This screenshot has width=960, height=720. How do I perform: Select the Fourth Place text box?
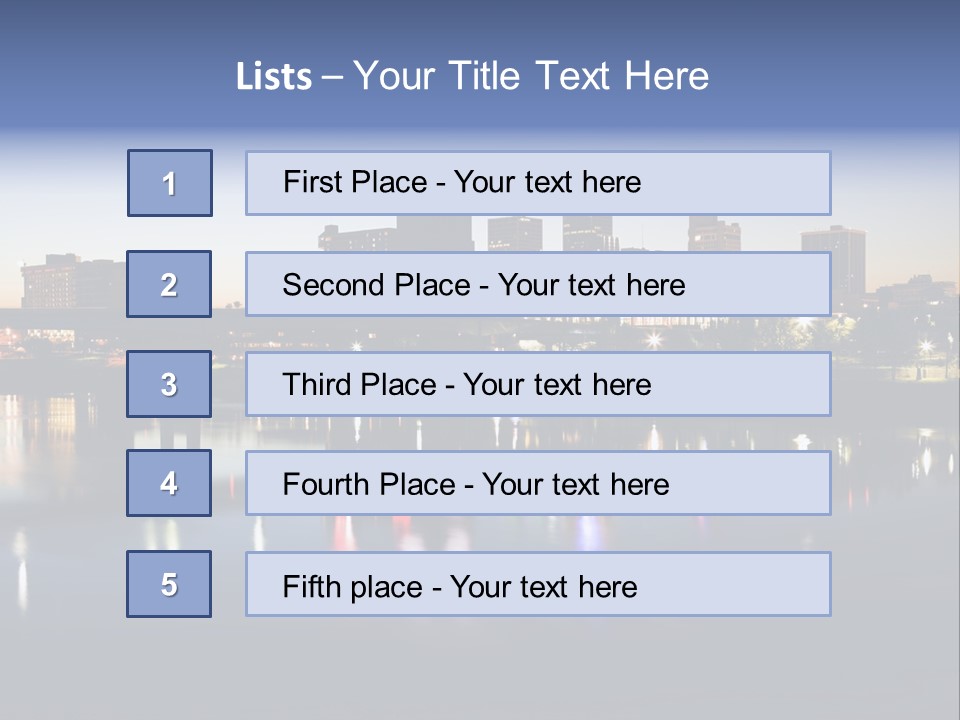click(x=538, y=483)
